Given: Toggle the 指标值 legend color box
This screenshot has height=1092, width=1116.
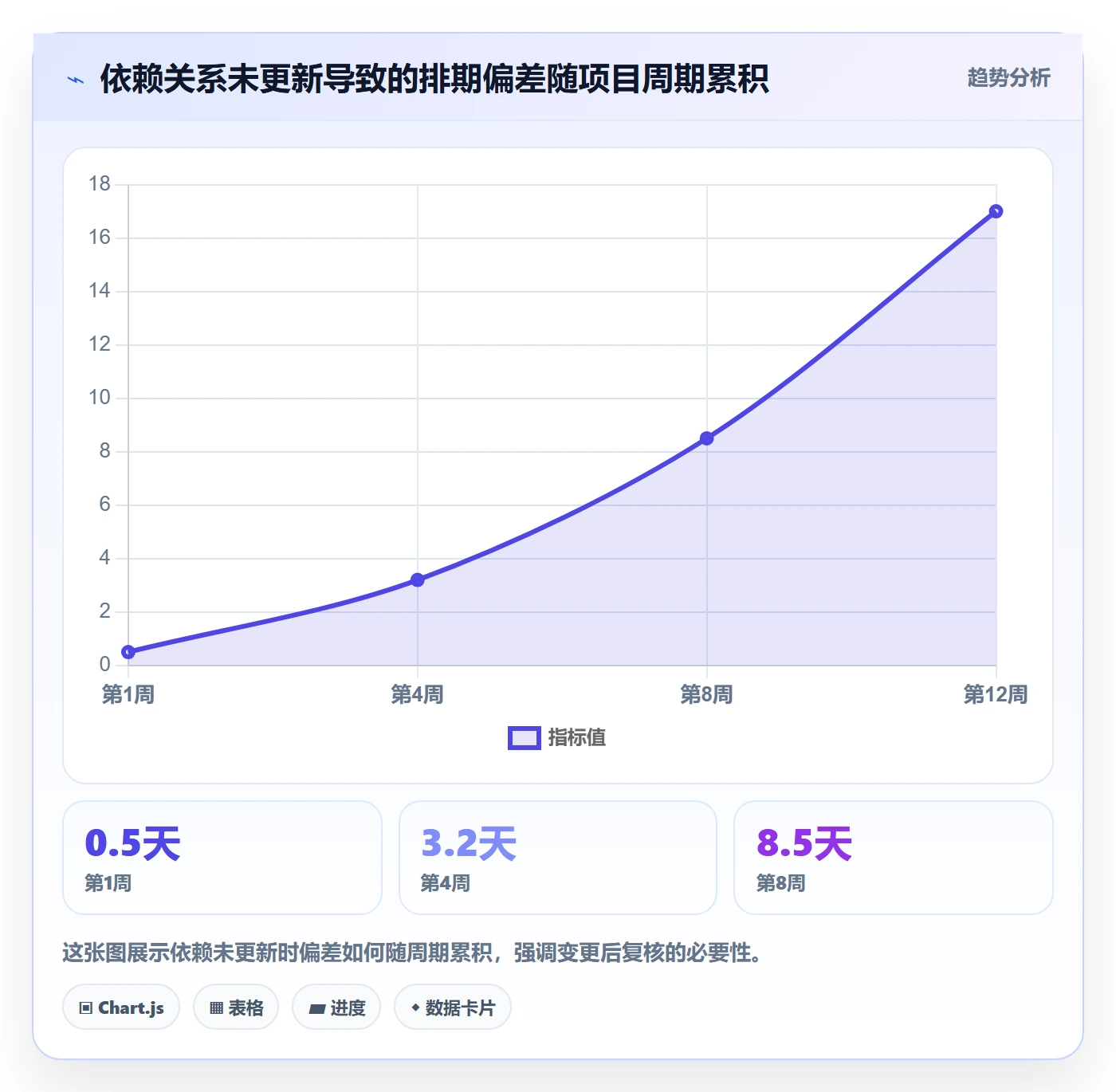Looking at the screenshot, I should [525, 738].
